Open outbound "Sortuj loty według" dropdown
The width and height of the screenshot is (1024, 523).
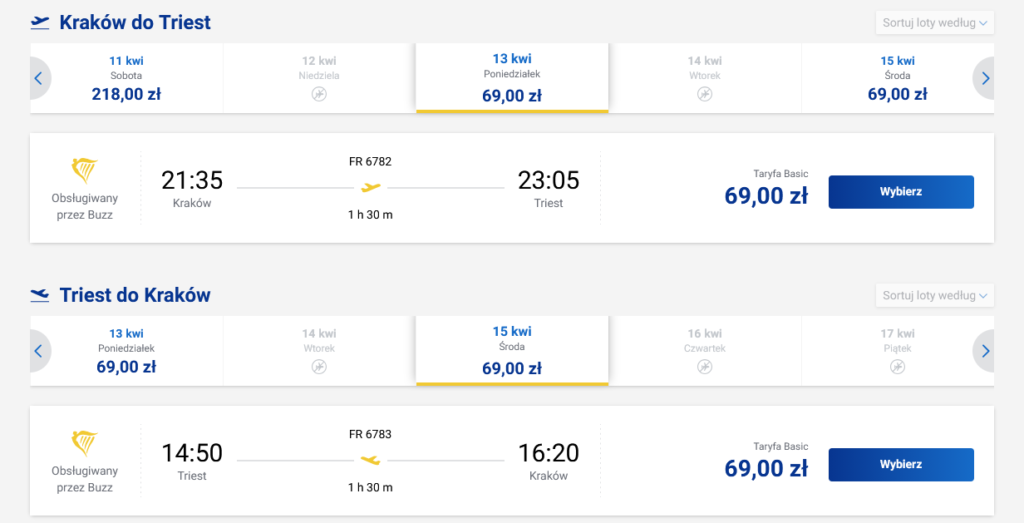click(935, 22)
